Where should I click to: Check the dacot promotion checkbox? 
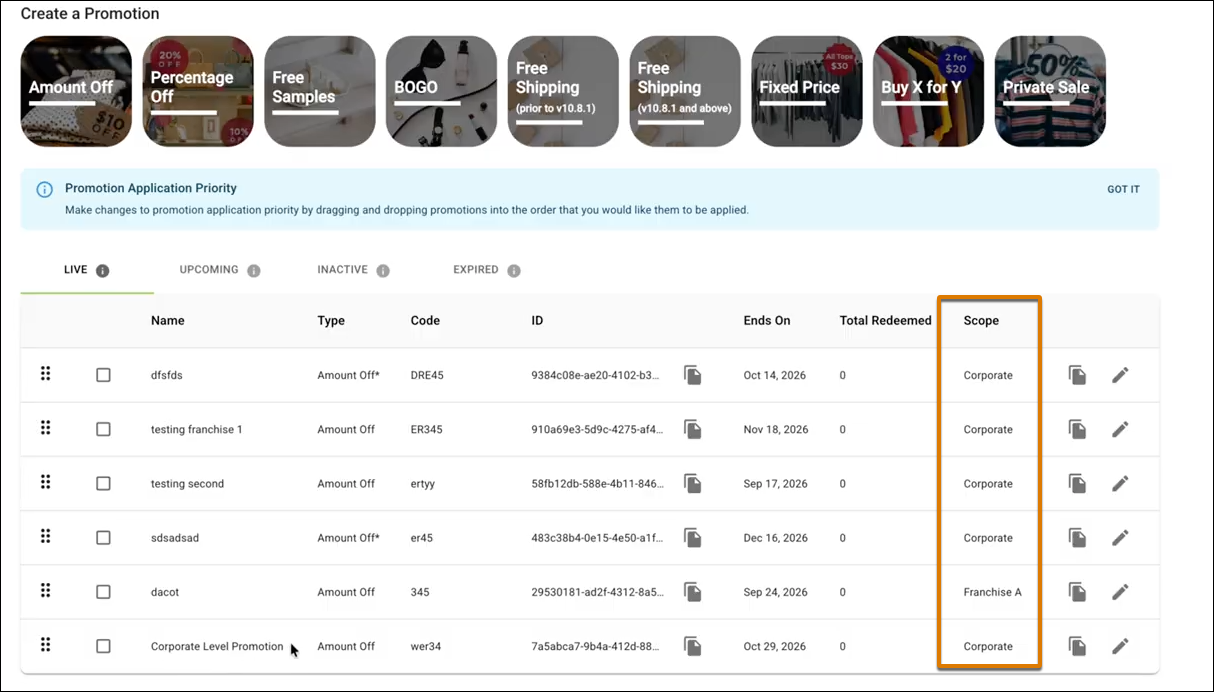pyautogui.click(x=103, y=592)
